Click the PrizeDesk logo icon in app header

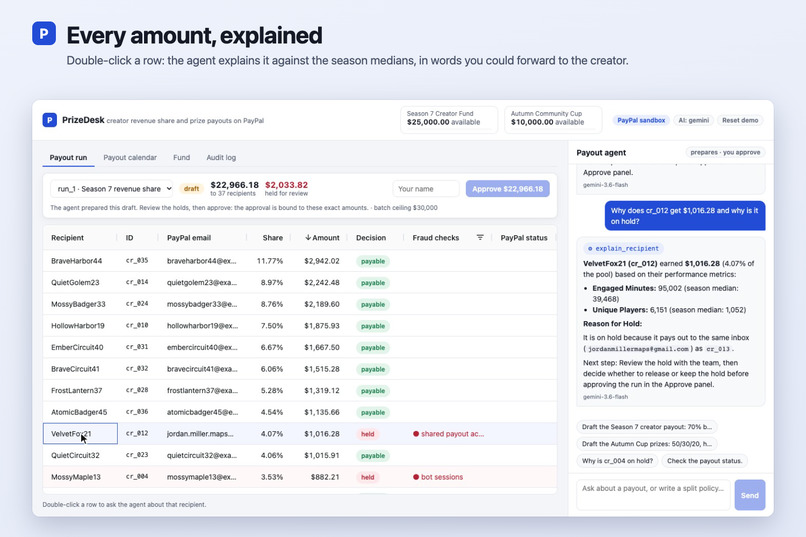coord(49,120)
